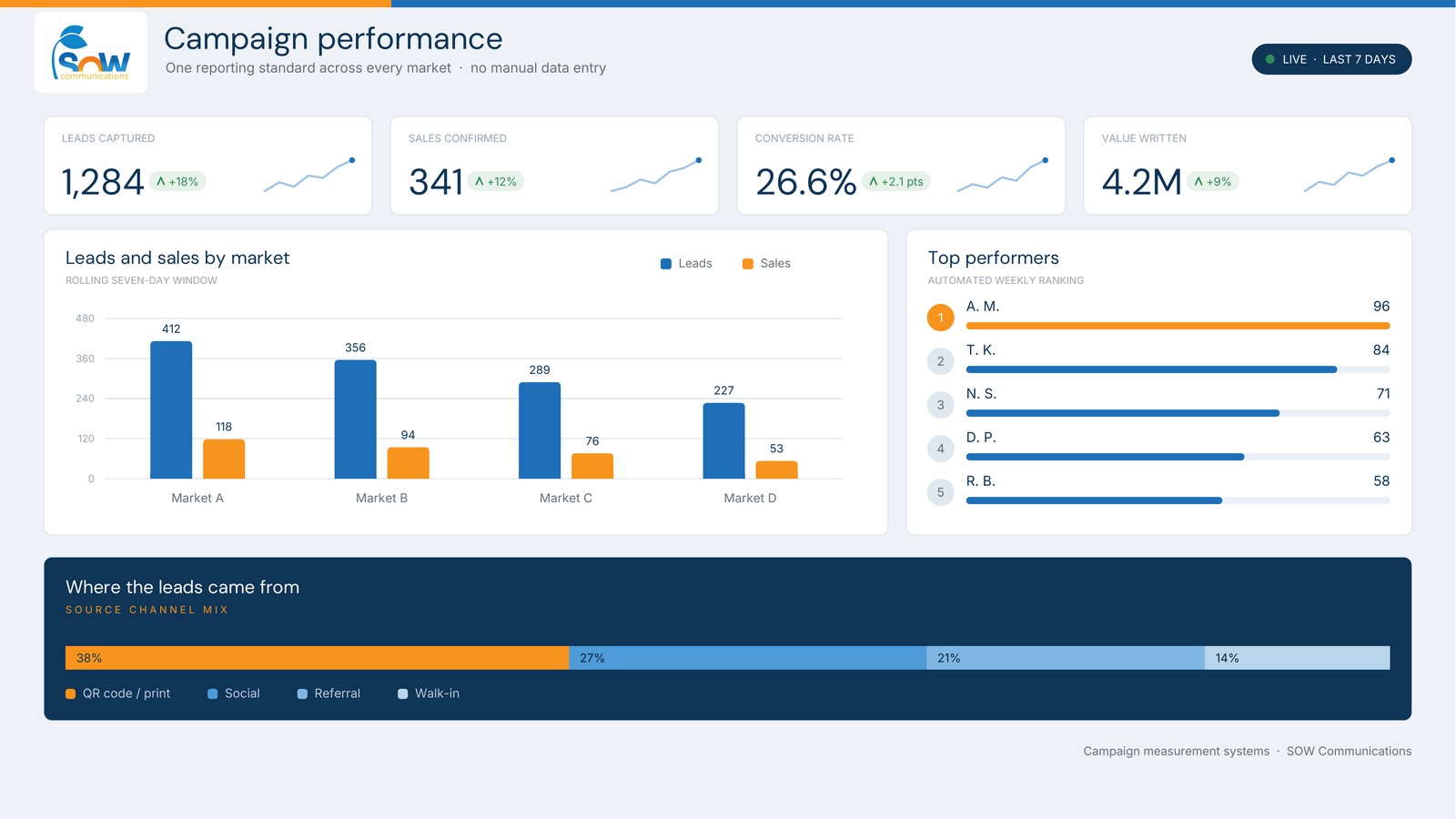Click the 14% Walk-in segment

1298,658
